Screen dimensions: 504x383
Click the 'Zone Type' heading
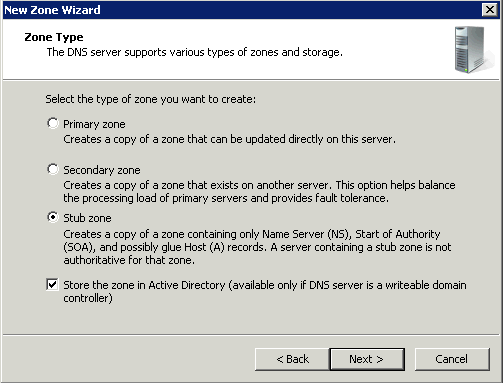coord(54,37)
